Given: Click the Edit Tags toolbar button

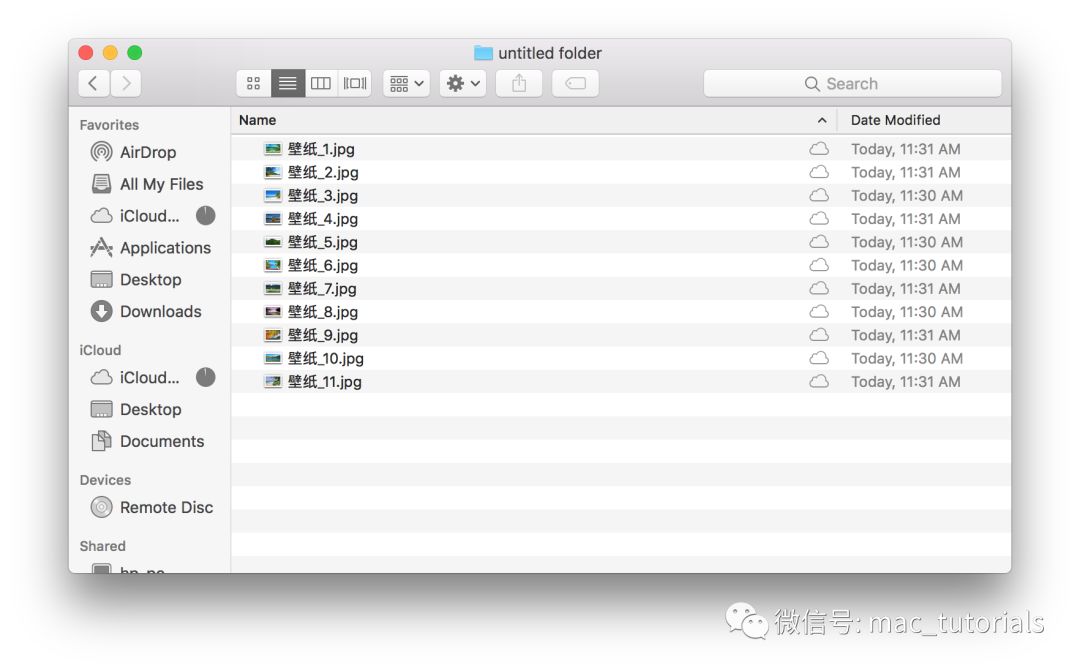Looking at the screenshot, I should click(576, 84).
